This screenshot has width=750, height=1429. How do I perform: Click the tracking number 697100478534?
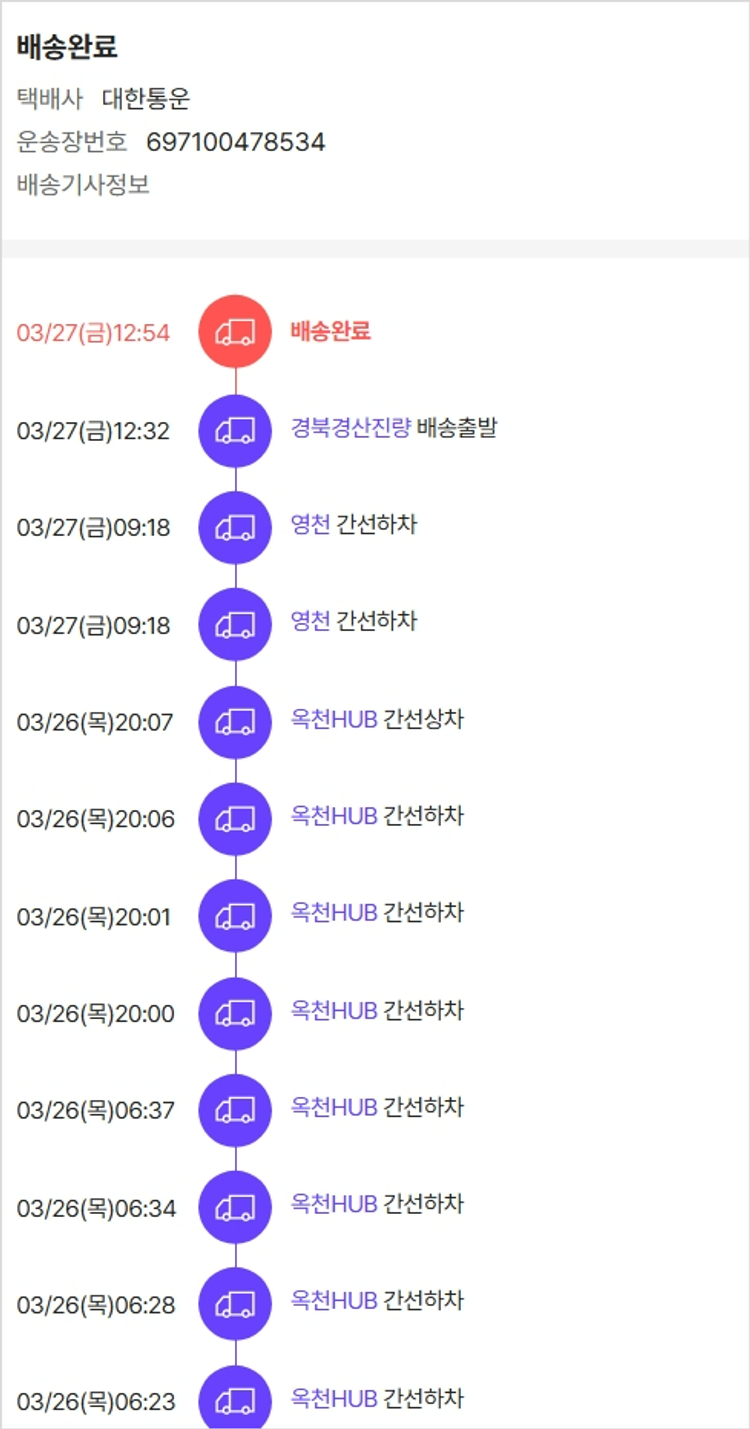tap(236, 142)
